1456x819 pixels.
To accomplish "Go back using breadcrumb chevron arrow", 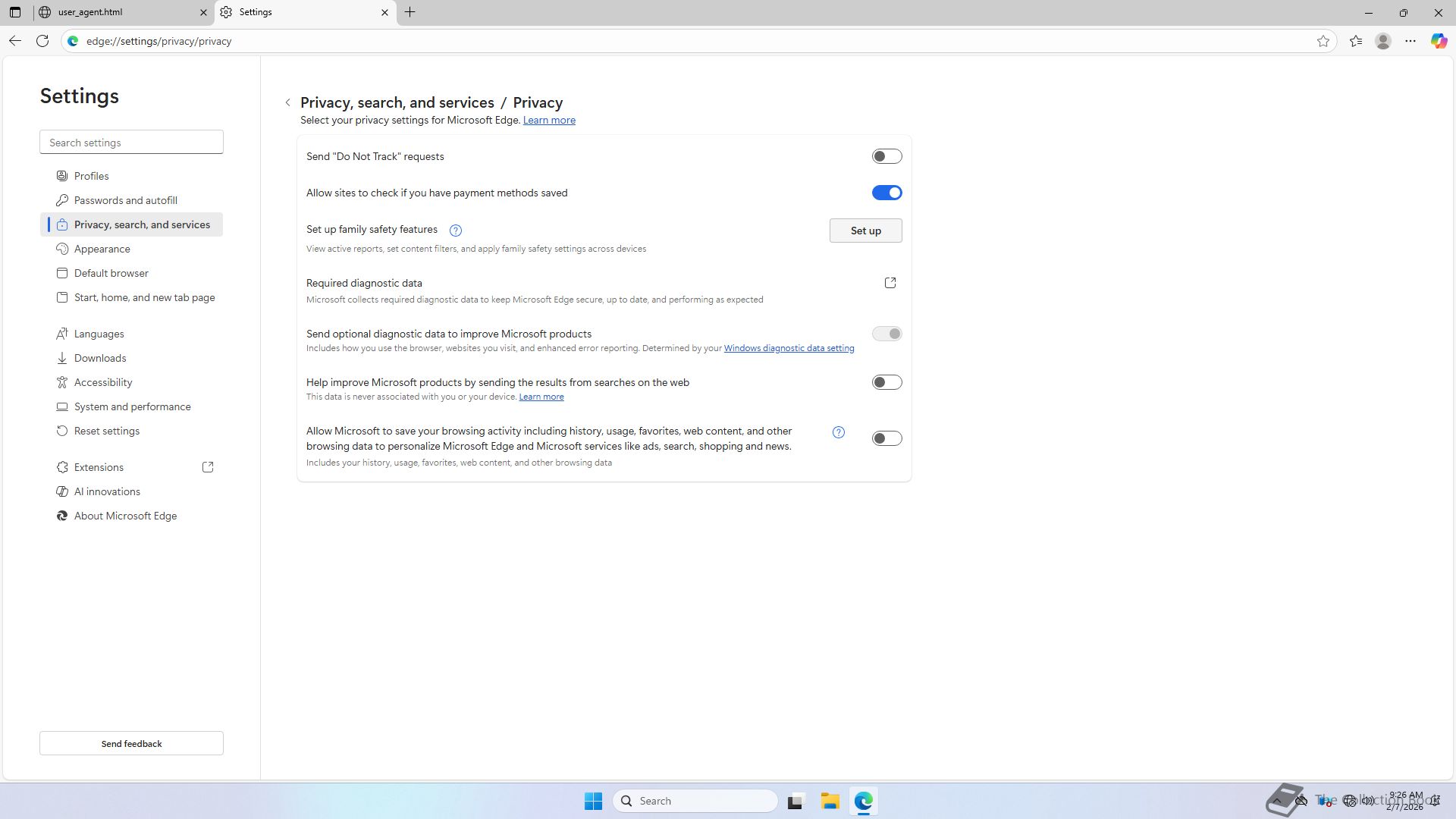I will point(288,102).
